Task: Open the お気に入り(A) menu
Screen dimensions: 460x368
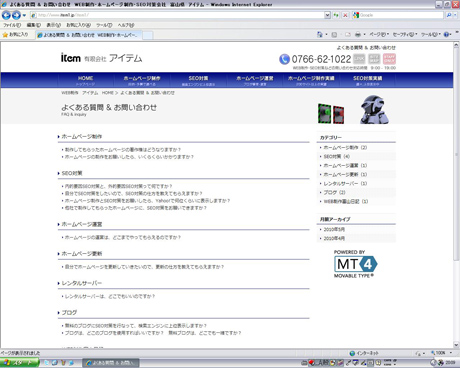Action: click(78, 25)
